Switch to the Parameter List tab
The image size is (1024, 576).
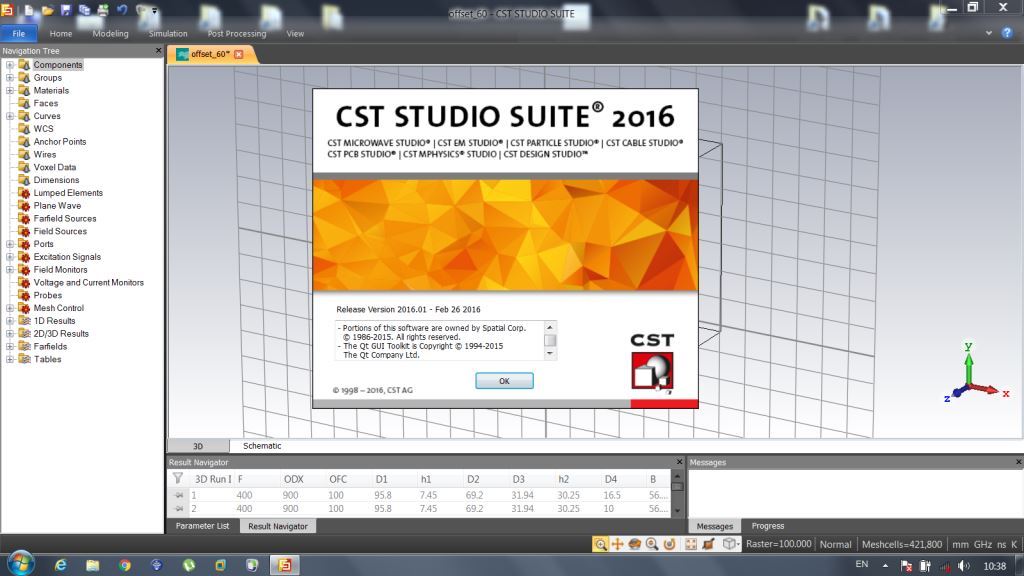202,526
